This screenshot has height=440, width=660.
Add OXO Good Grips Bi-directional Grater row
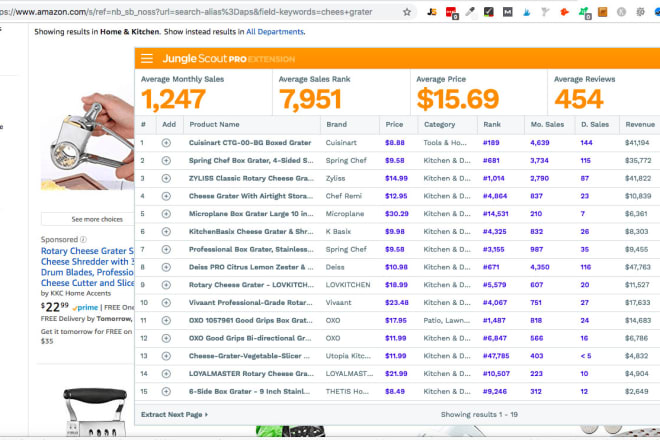pos(166,338)
